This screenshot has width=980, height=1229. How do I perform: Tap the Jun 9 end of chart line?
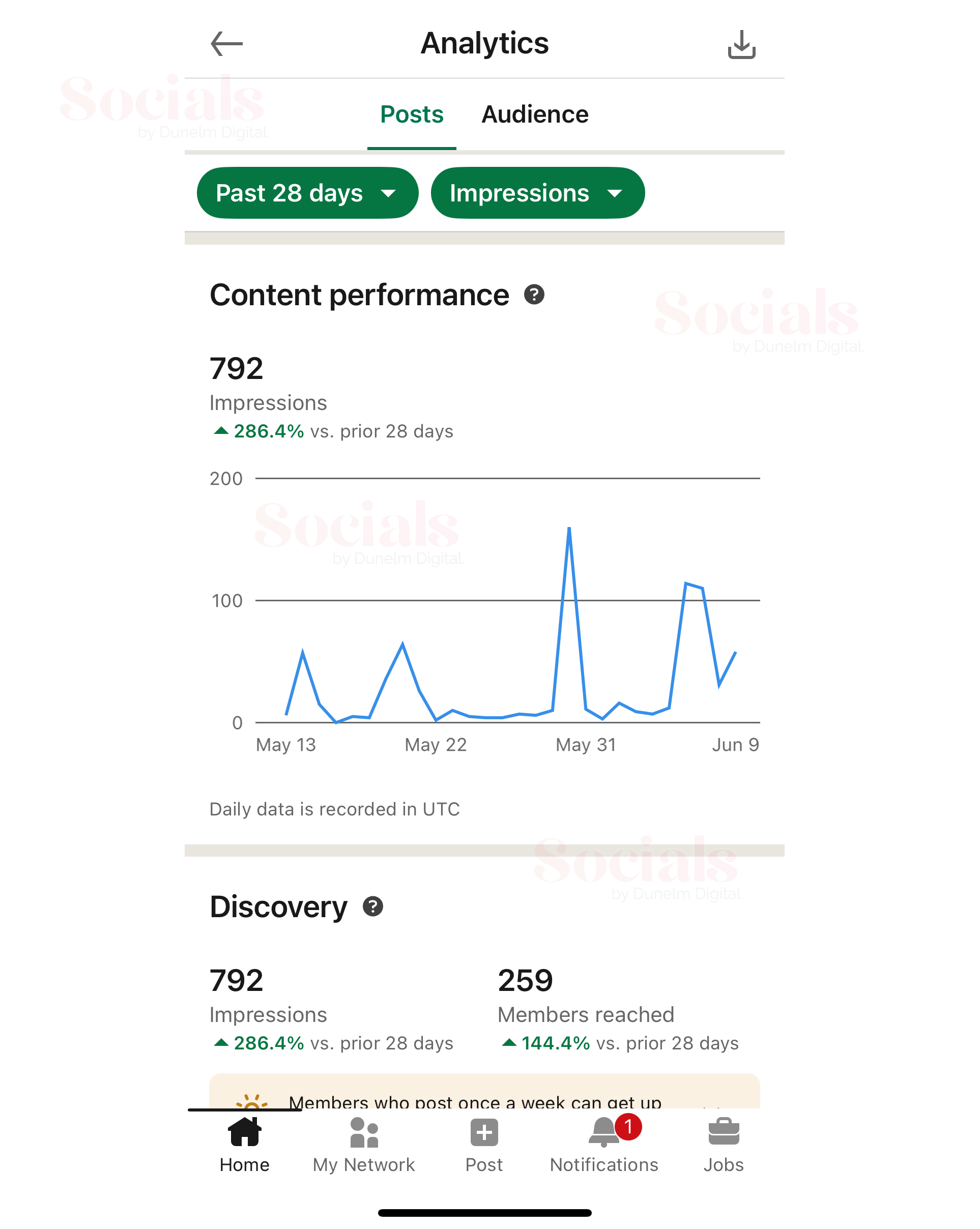coord(735,652)
